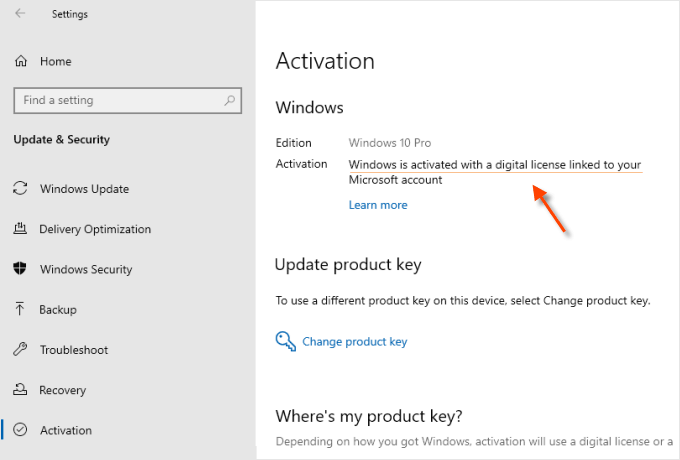Click the Home house icon

click(21, 61)
